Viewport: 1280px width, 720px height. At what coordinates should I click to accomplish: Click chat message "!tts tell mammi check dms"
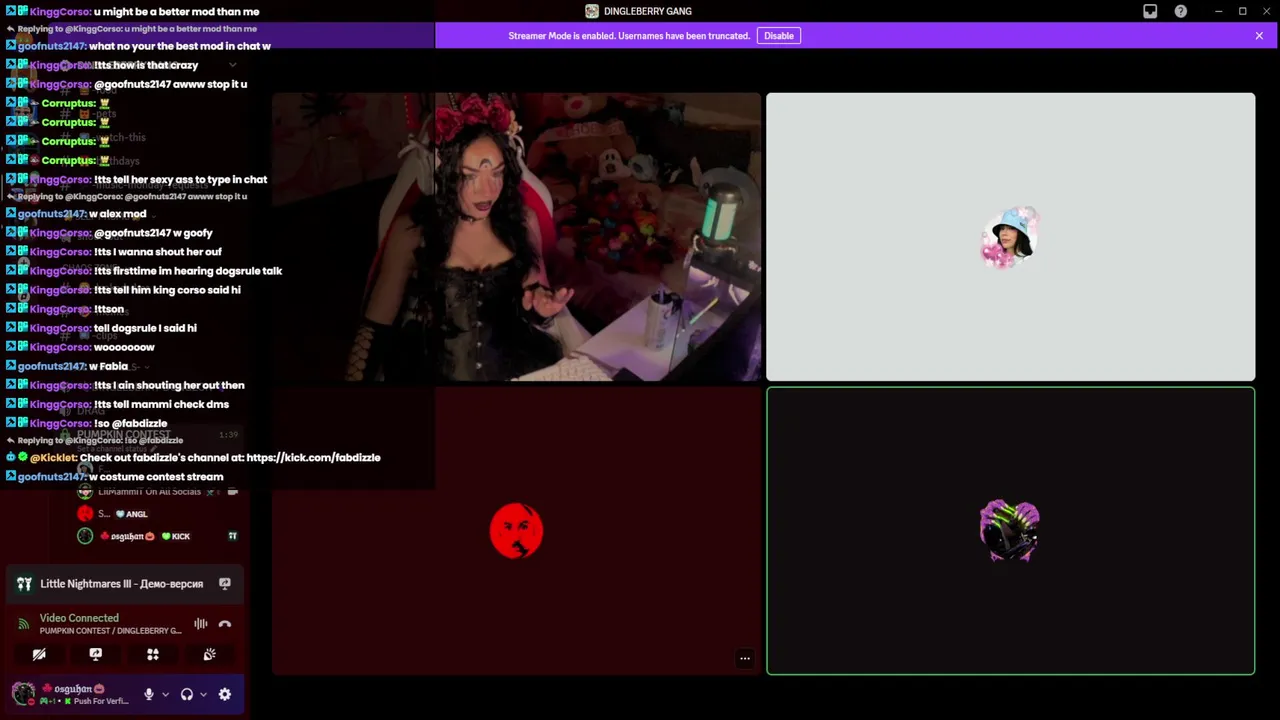[x=161, y=404]
